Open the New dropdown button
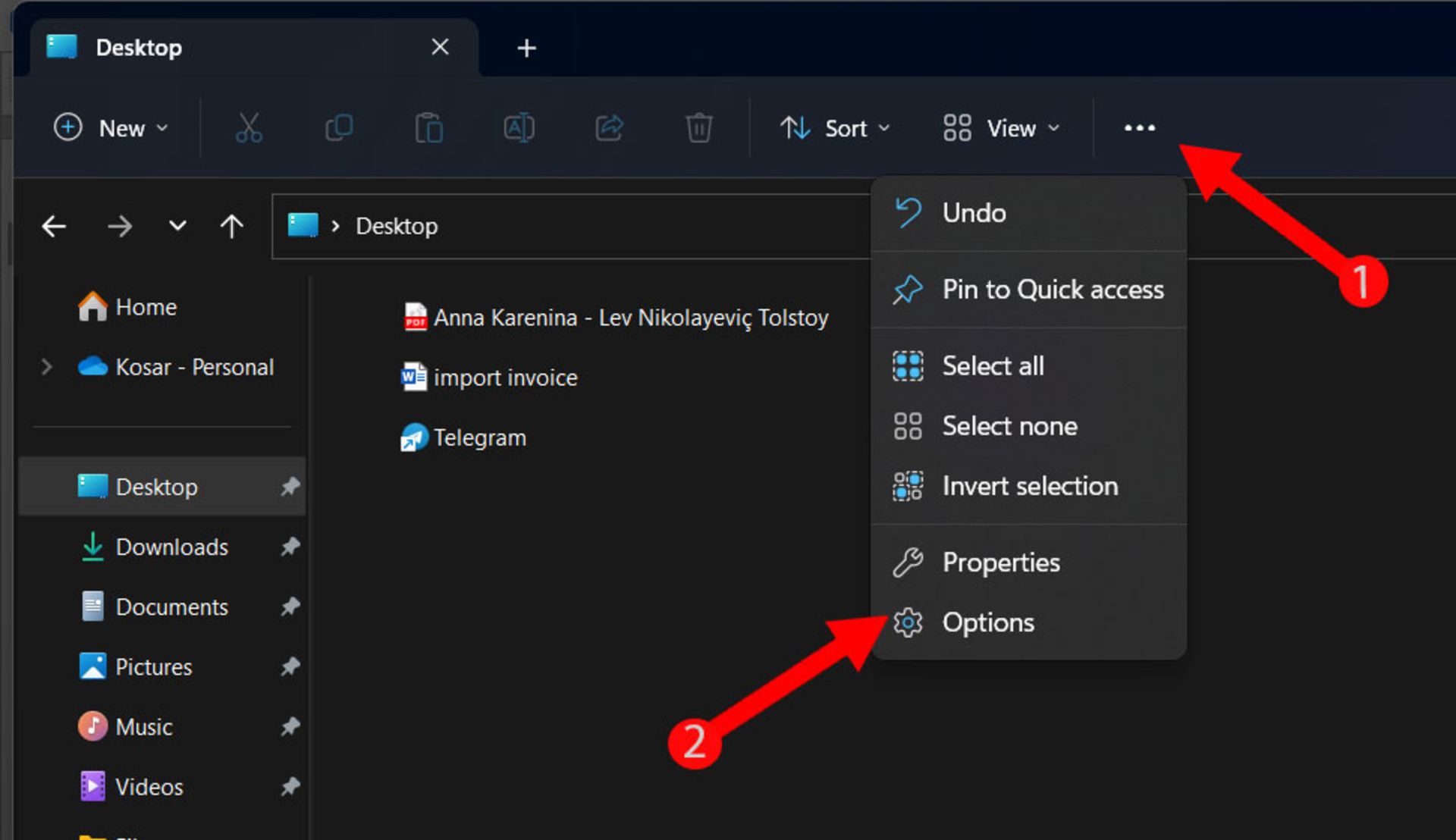The width and height of the screenshot is (1456, 840). click(111, 128)
